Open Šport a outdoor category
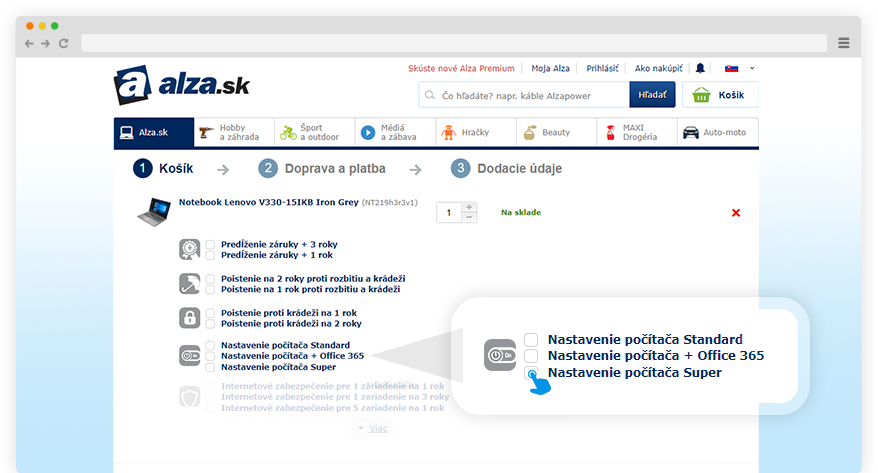This screenshot has width=878, height=473. pos(315,132)
